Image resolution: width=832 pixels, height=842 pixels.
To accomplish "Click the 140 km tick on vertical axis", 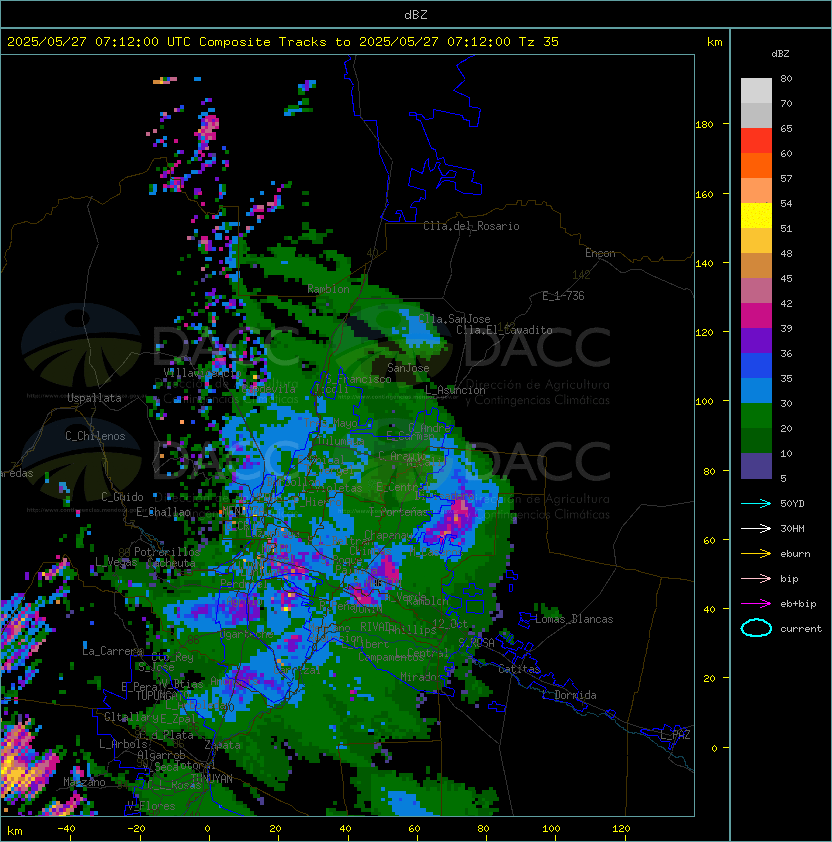I will 704,263.
